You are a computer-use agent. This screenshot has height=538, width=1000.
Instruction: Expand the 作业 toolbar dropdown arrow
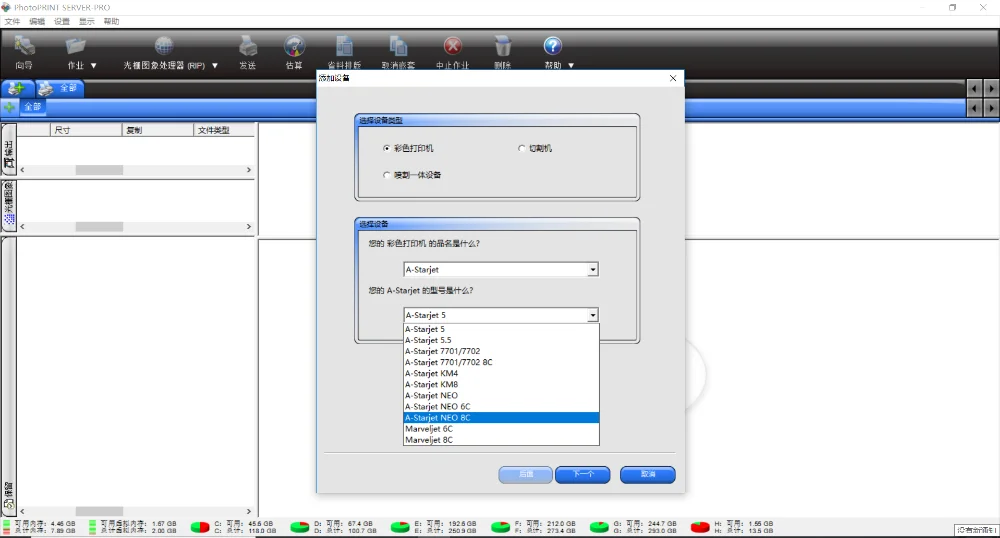pyautogui.click(x=94, y=66)
